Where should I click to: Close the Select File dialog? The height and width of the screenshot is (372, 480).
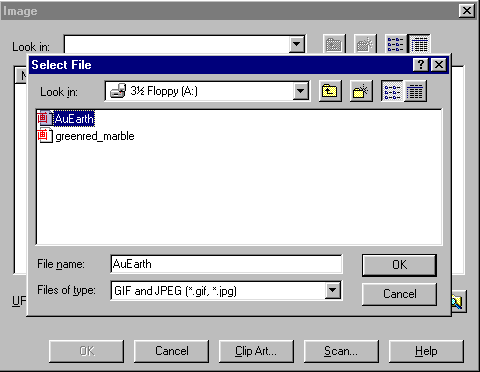coord(439,64)
